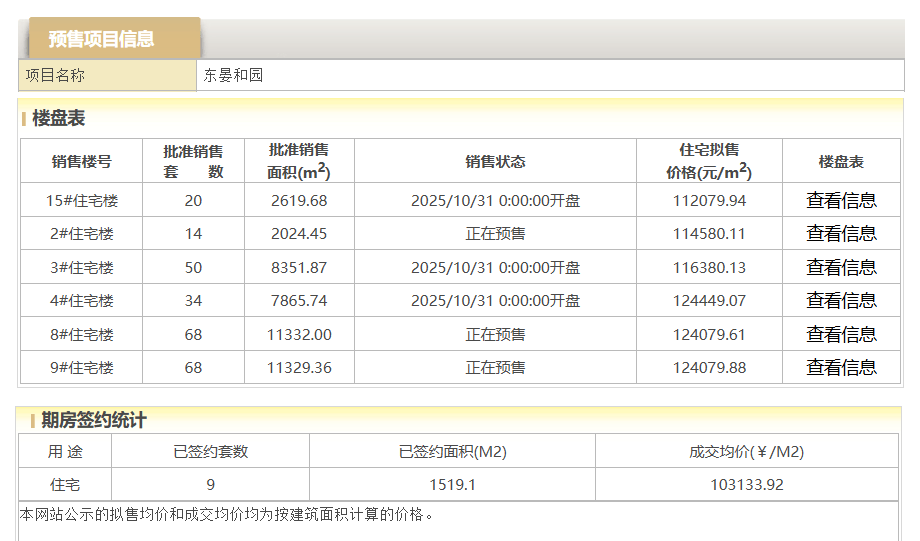Image resolution: width=920 pixels, height=541 pixels.
Task: Click the 楼盘表 section heading
Action: coord(58,119)
